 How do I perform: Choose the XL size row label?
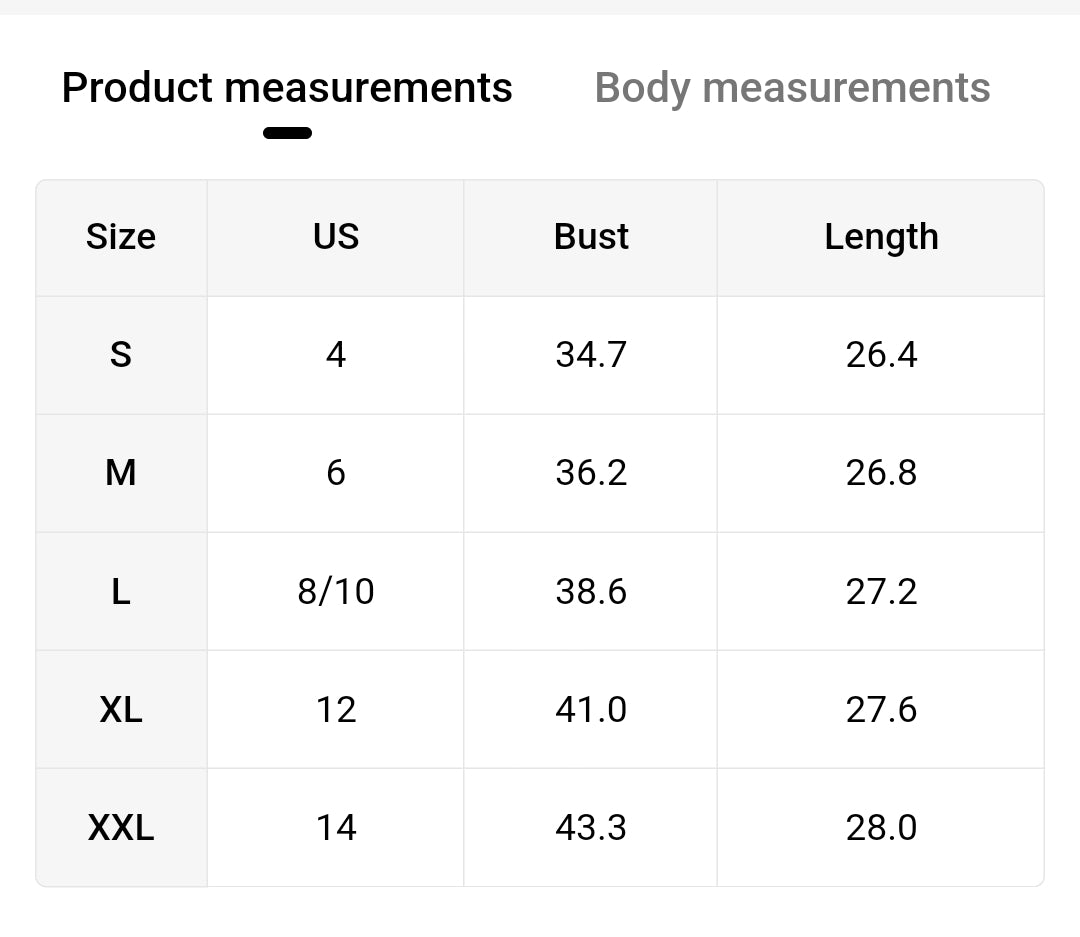pos(121,709)
